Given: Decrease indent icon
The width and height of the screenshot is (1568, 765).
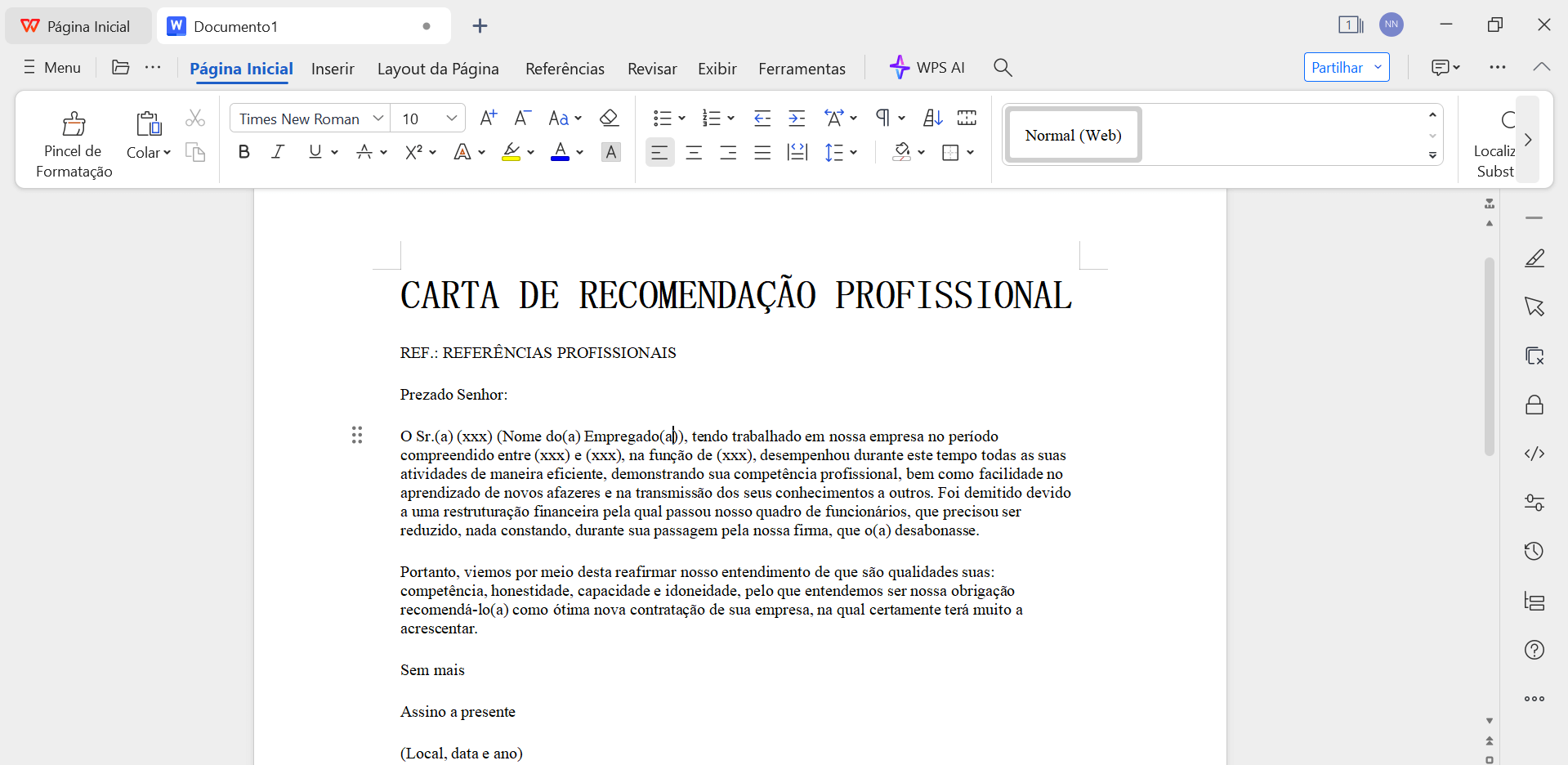Looking at the screenshot, I should coord(762,118).
